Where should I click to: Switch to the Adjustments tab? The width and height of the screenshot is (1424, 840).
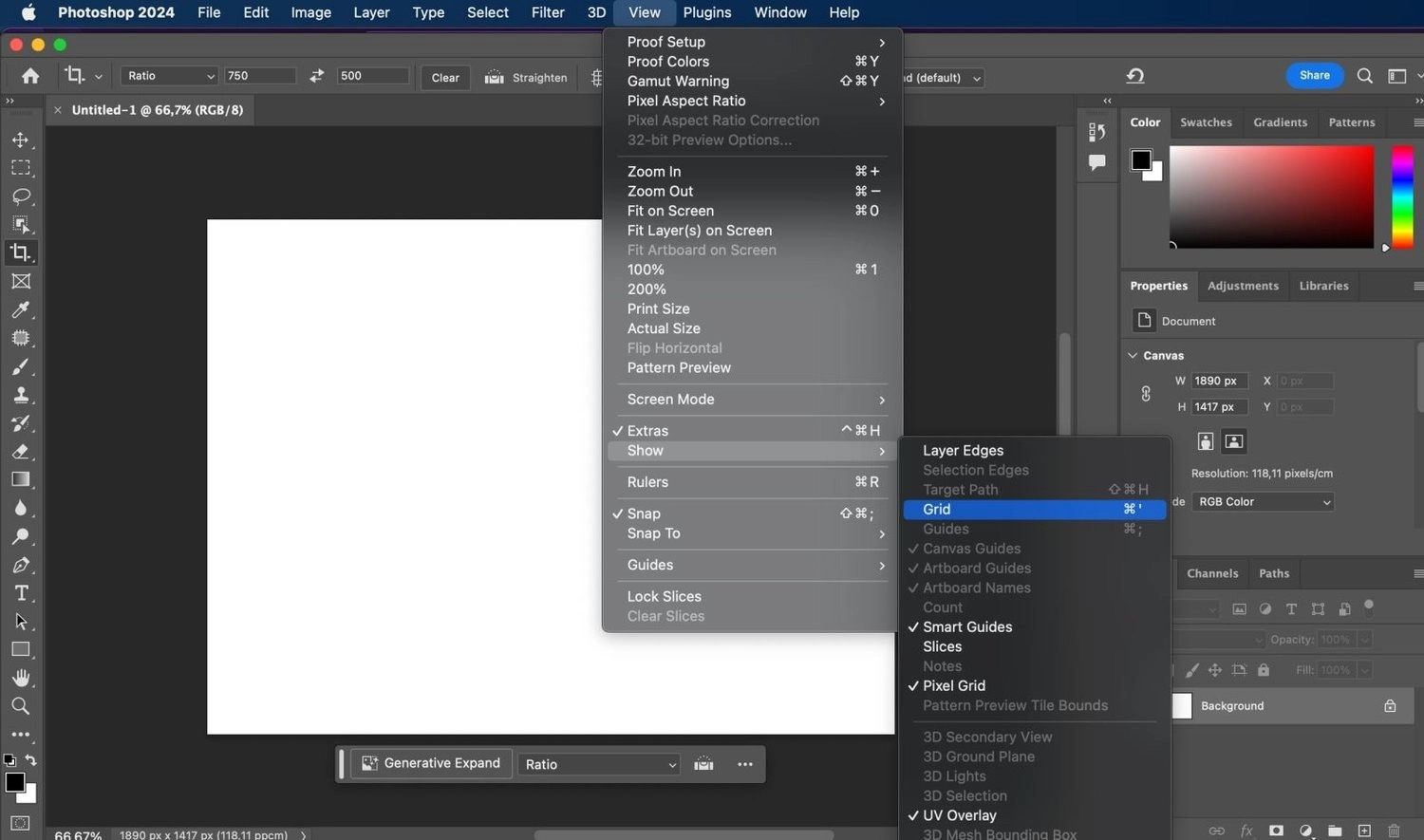click(x=1243, y=286)
